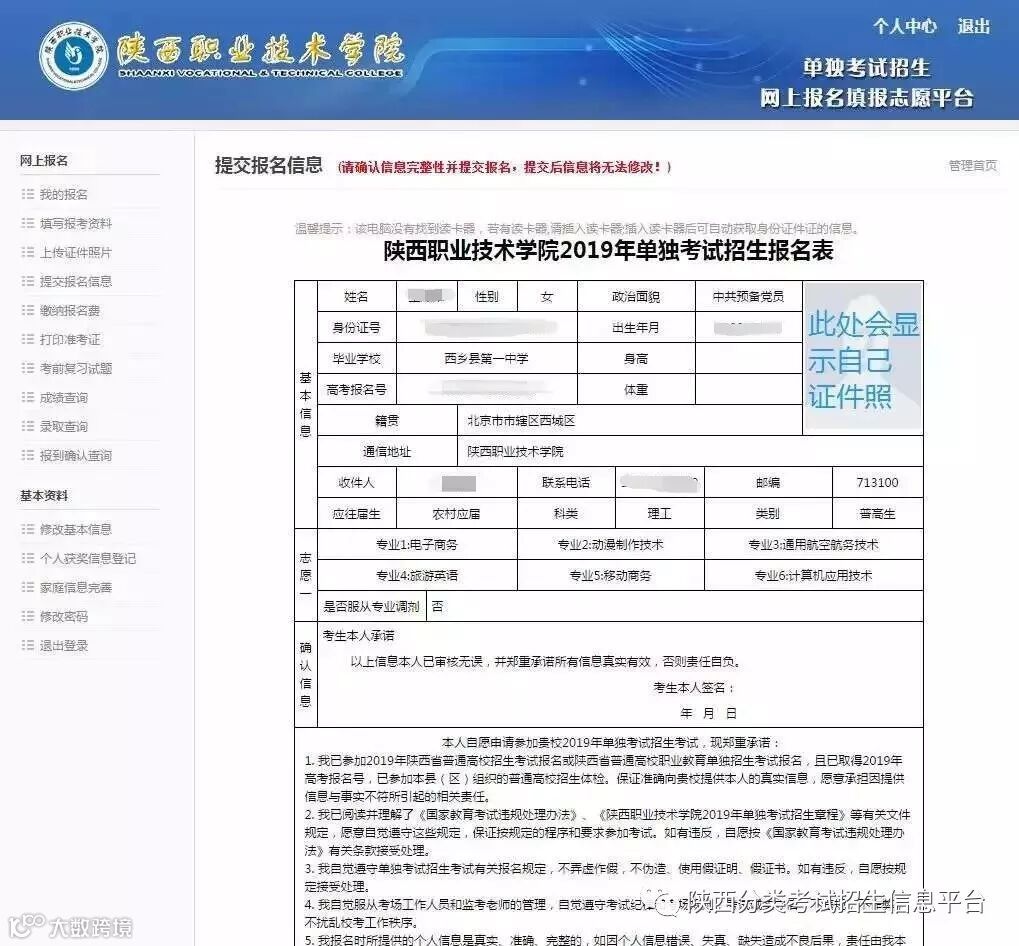
Task: Click 专业1:电子商务 cell
Action: tap(417, 544)
